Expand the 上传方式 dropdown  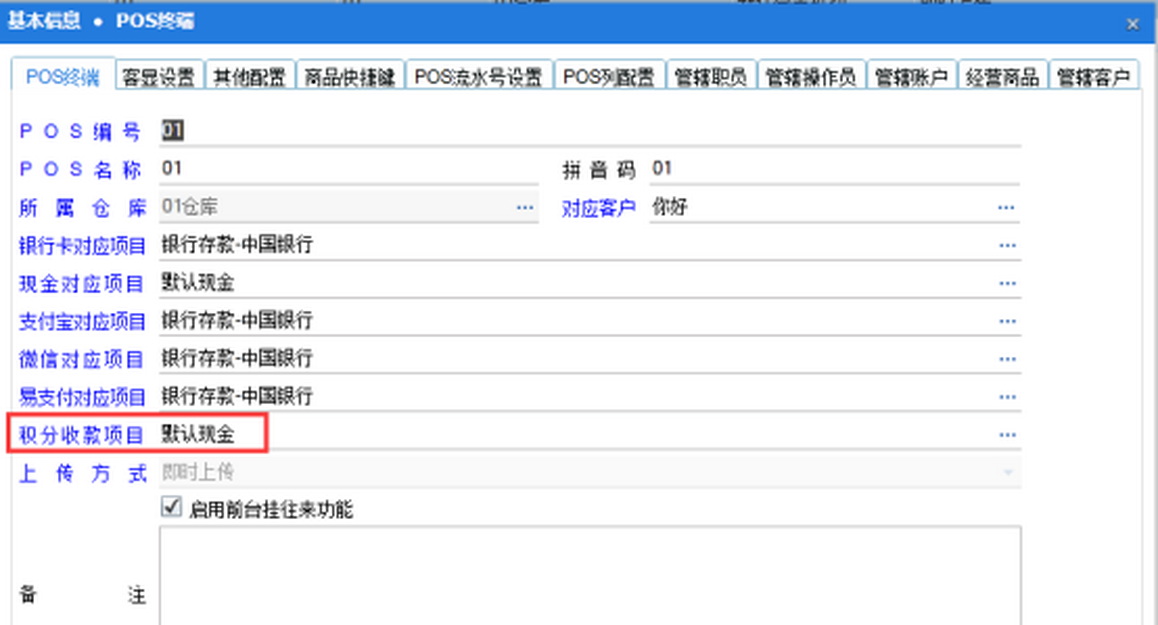coord(1007,473)
